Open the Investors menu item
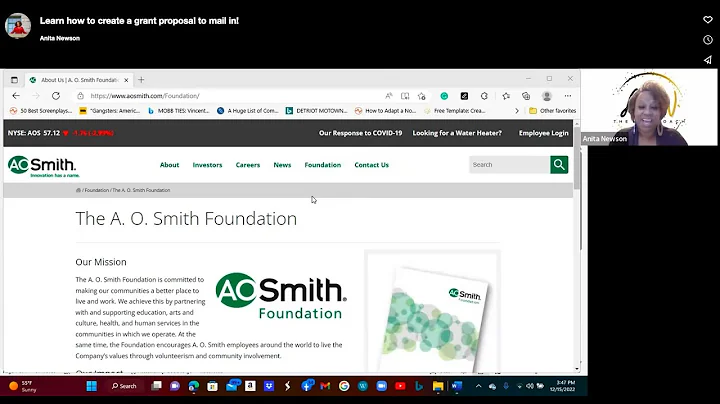The width and height of the screenshot is (720, 404). coord(207,165)
